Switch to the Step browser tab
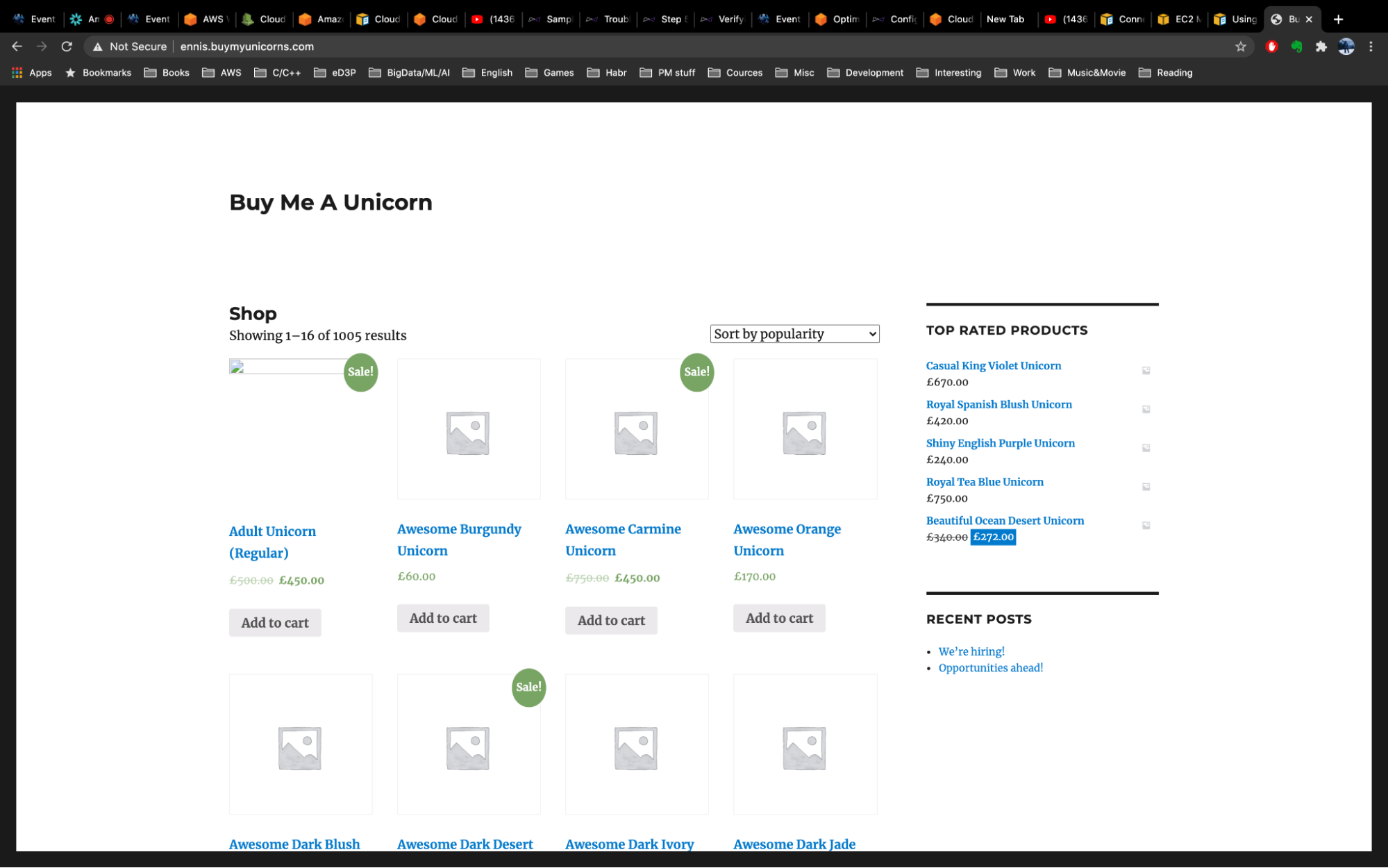 (665, 19)
